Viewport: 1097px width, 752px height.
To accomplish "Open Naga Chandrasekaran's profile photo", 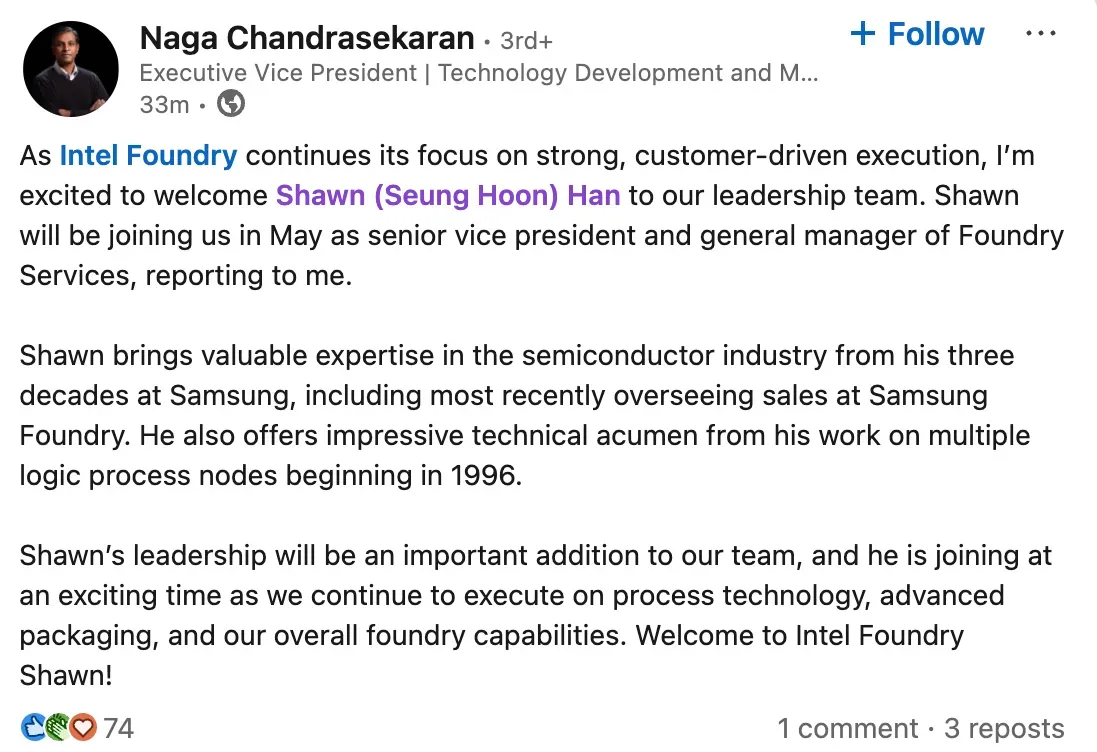I will click(70, 69).
